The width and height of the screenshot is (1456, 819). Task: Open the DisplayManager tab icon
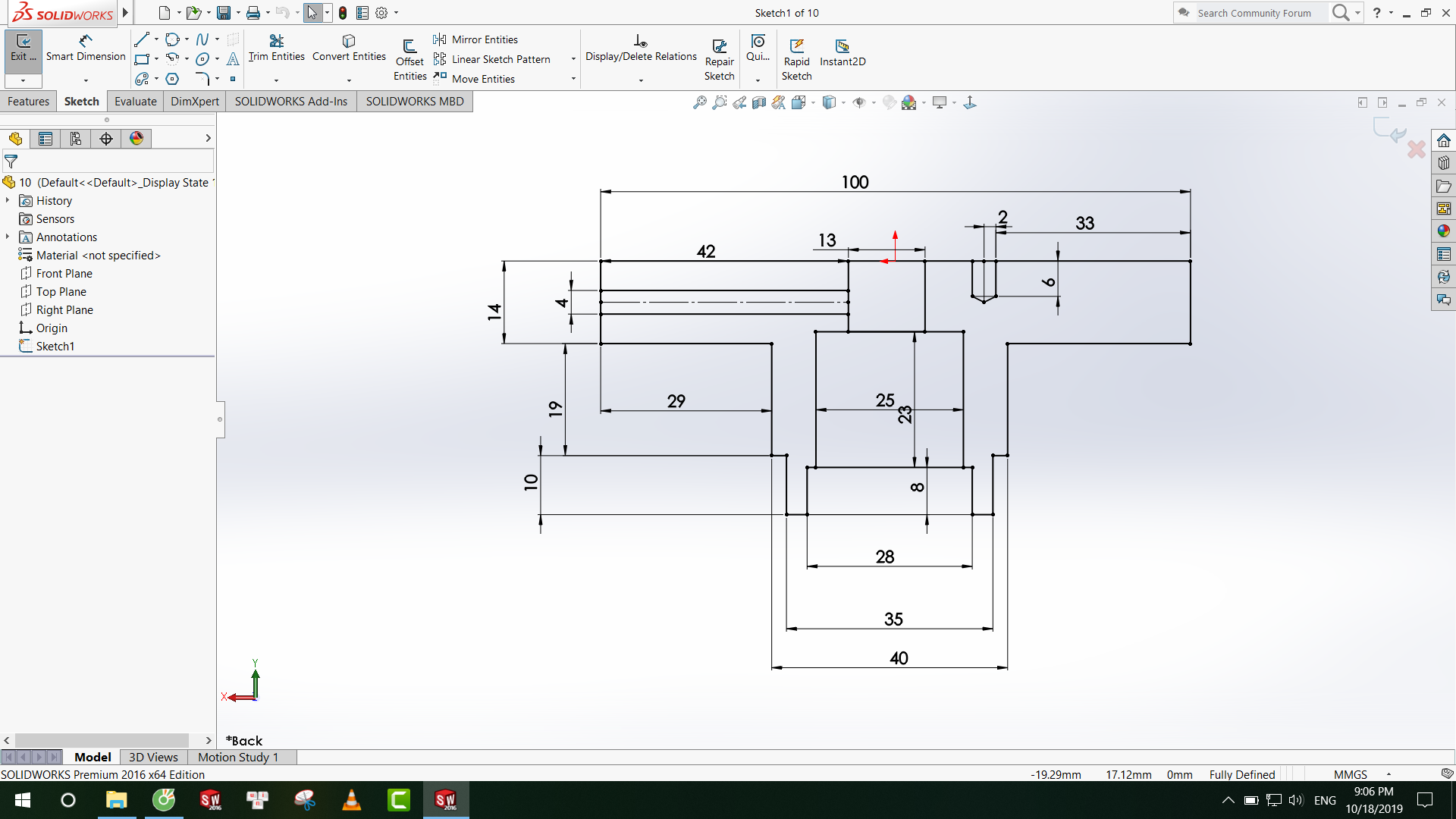click(136, 138)
